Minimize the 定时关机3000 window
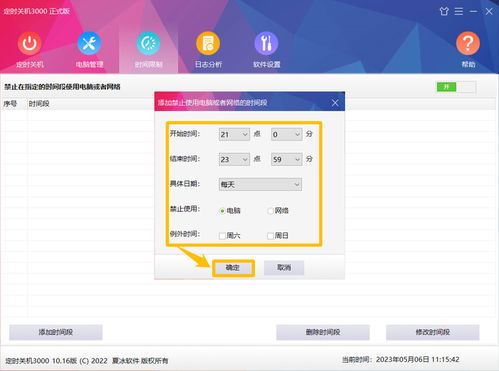499x371 pixels. click(473, 11)
